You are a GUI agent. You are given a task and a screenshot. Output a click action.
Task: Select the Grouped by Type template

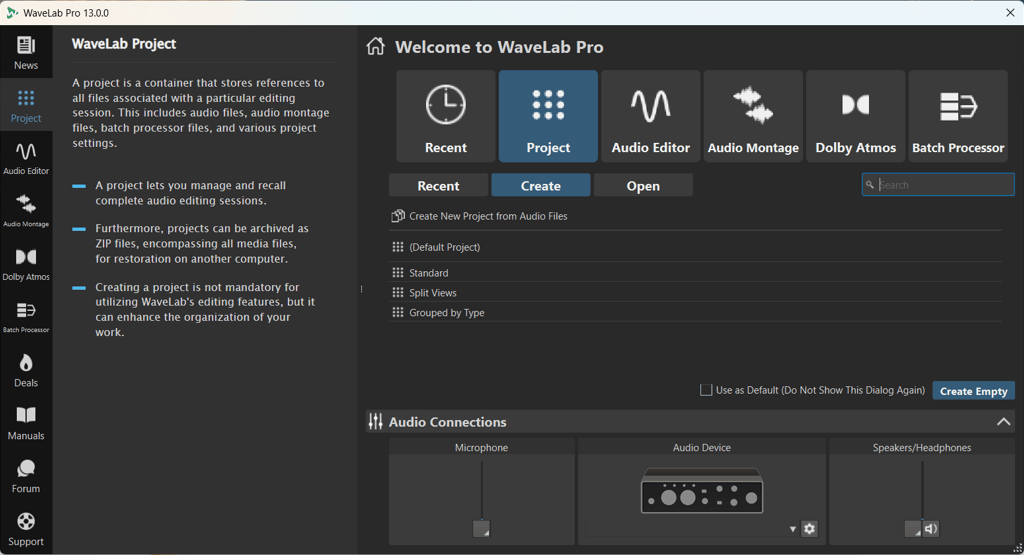(x=696, y=312)
